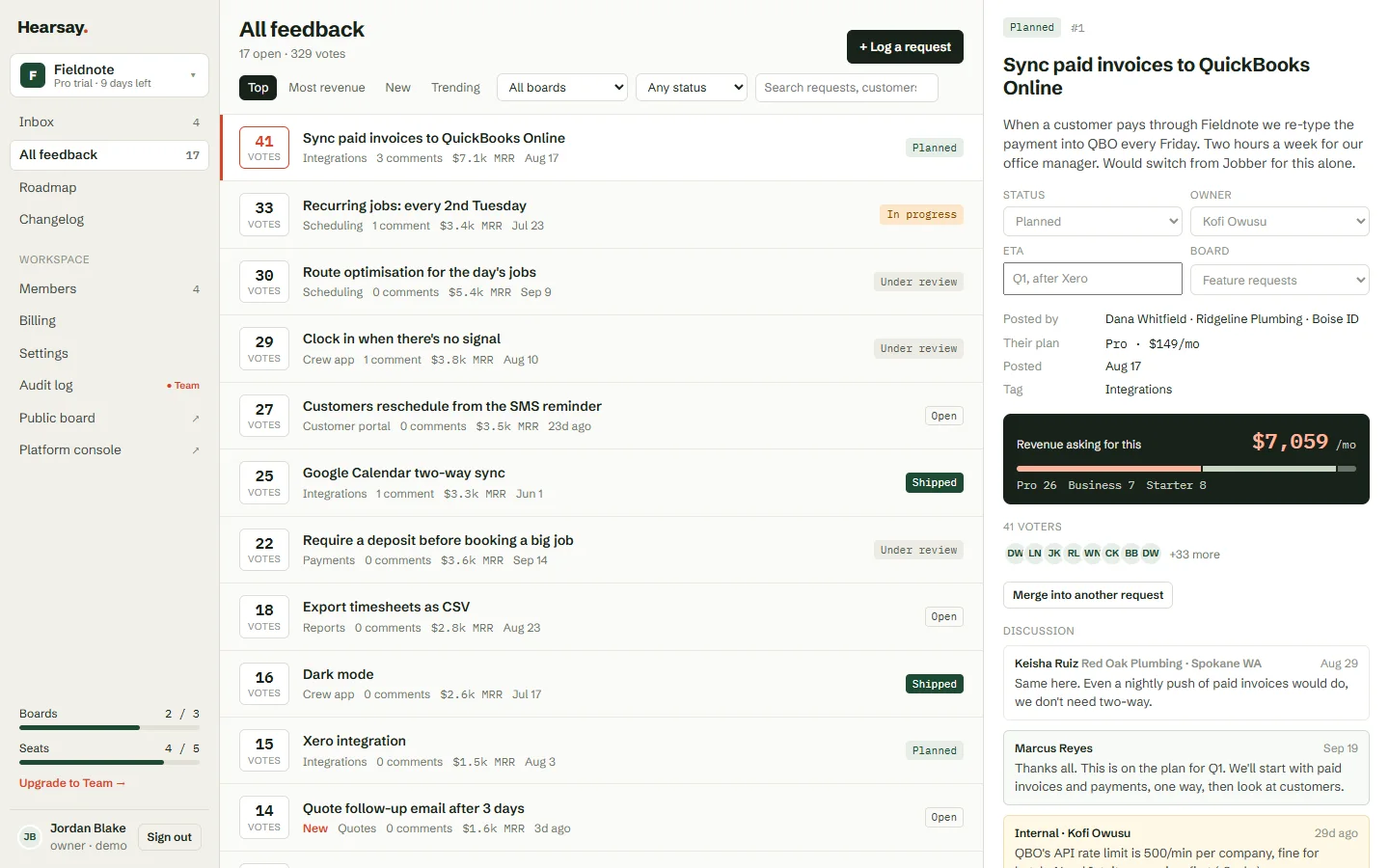This screenshot has height=868, width=1389.
Task: Switch to the Most revenue sort tab
Action: pyautogui.click(x=327, y=88)
